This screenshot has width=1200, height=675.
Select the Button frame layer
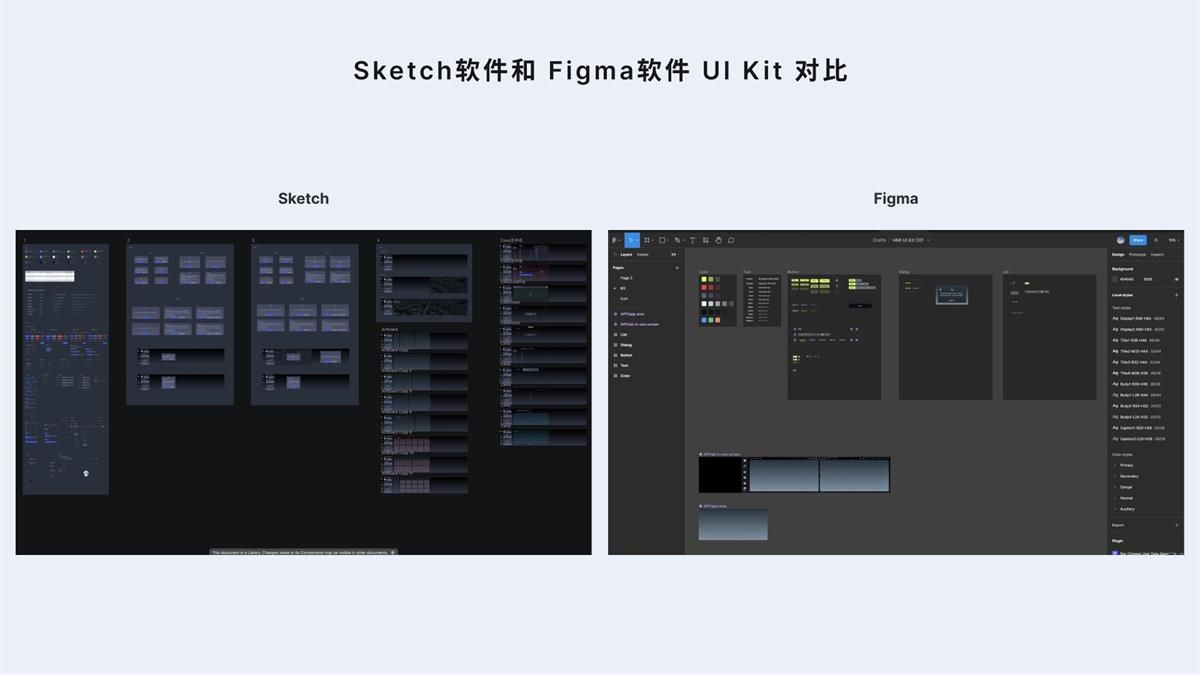(x=626, y=355)
